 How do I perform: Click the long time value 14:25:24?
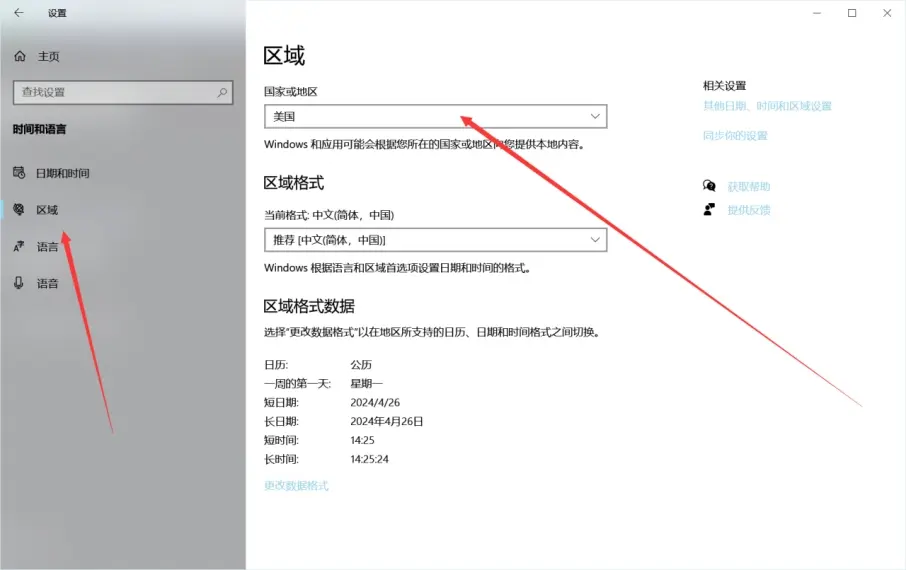[x=369, y=459]
